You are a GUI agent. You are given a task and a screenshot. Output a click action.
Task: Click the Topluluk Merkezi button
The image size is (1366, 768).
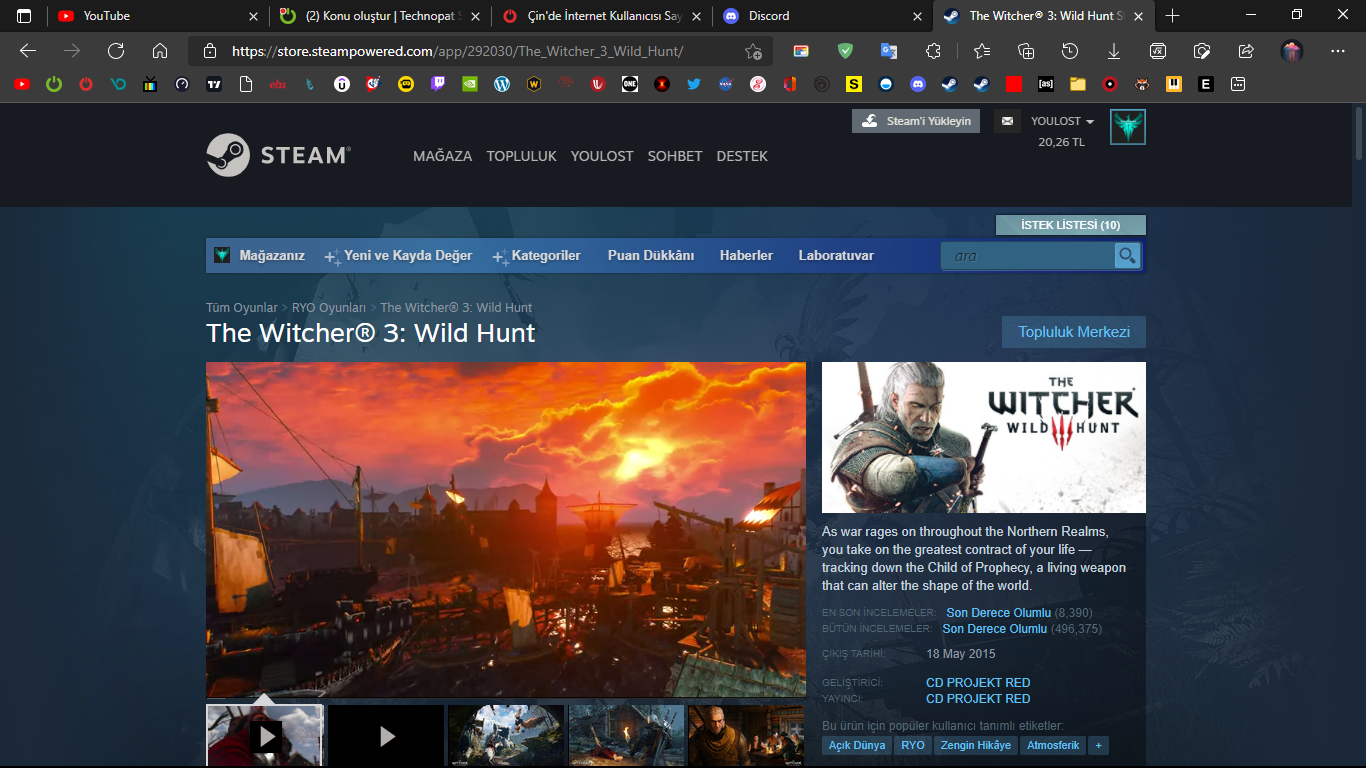[x=1074, y=332]
